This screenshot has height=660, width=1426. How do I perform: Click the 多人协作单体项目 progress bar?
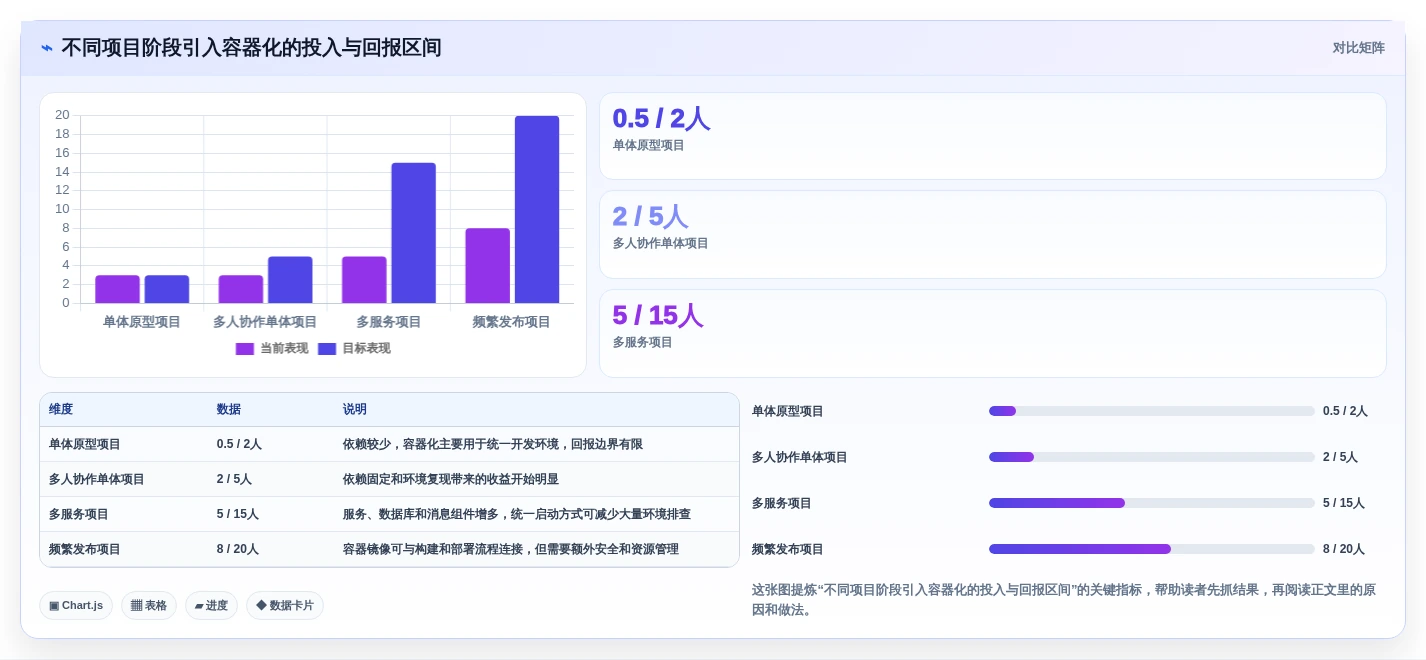1152,457
